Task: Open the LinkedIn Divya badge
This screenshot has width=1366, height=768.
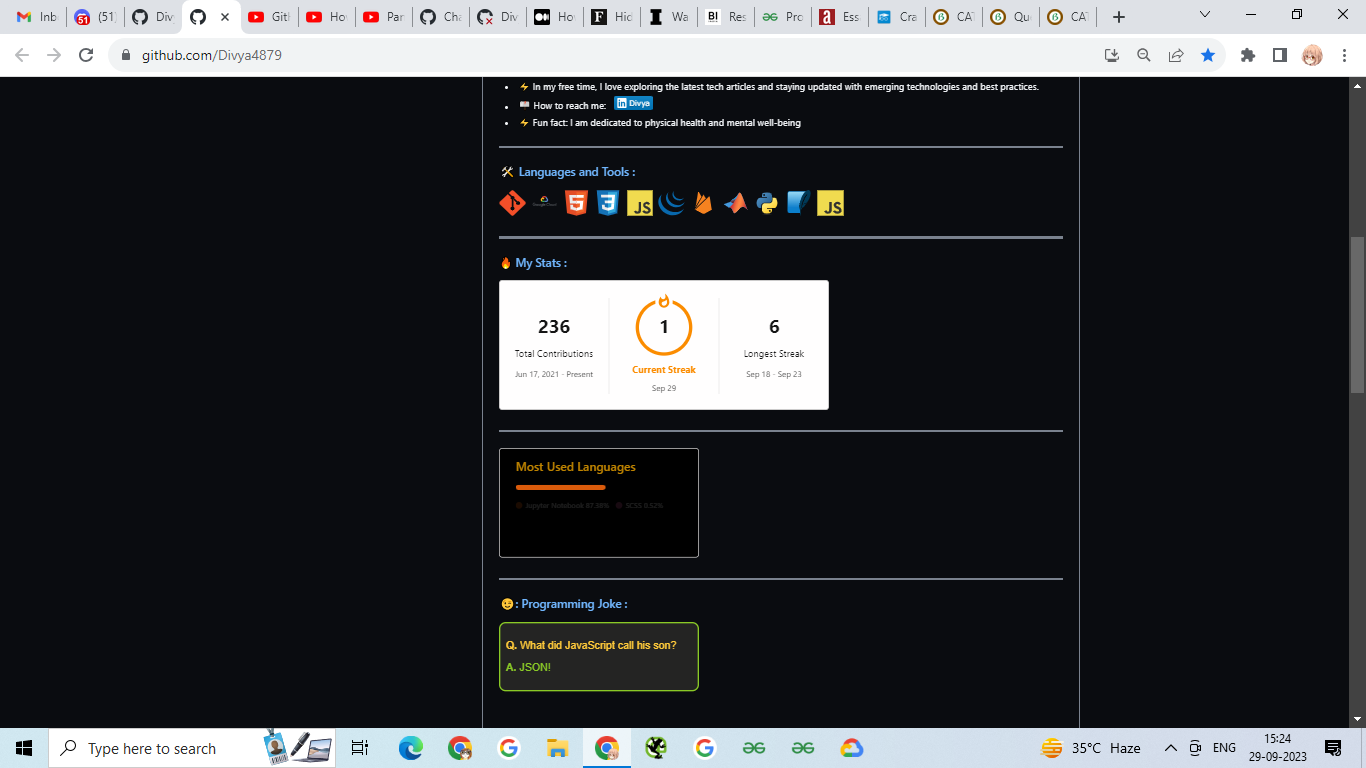Action: [633, 103]
